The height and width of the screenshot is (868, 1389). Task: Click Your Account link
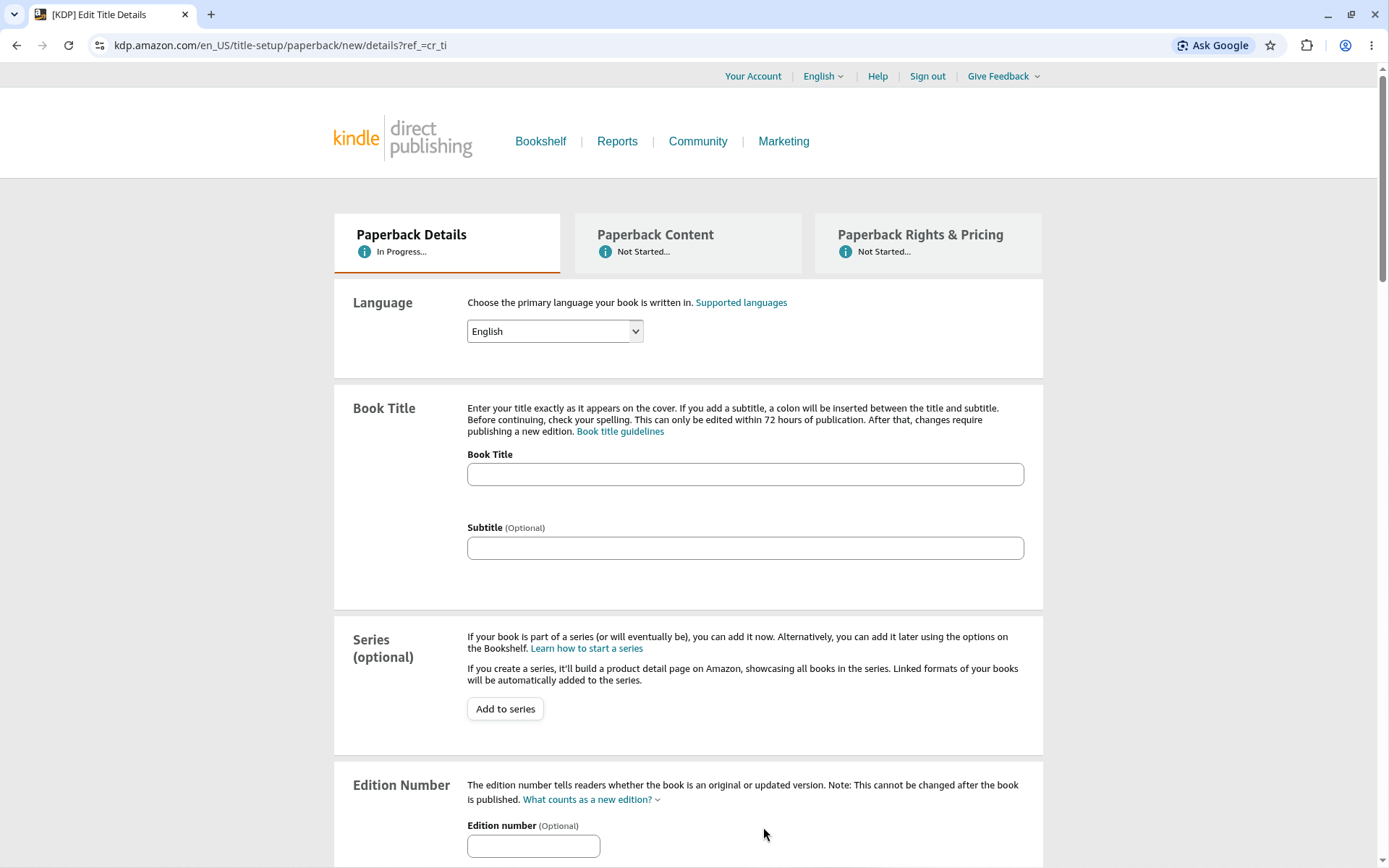(x=753, y=76)
